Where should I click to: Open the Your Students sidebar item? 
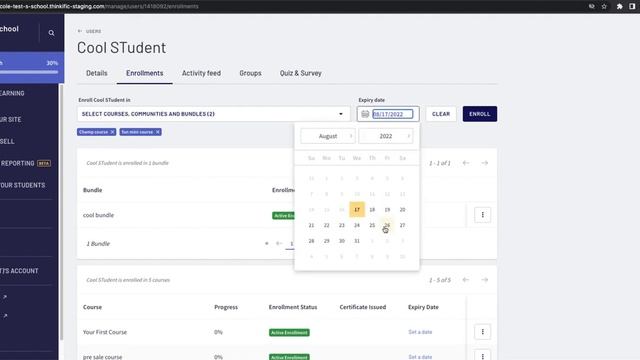coord(23,185)
